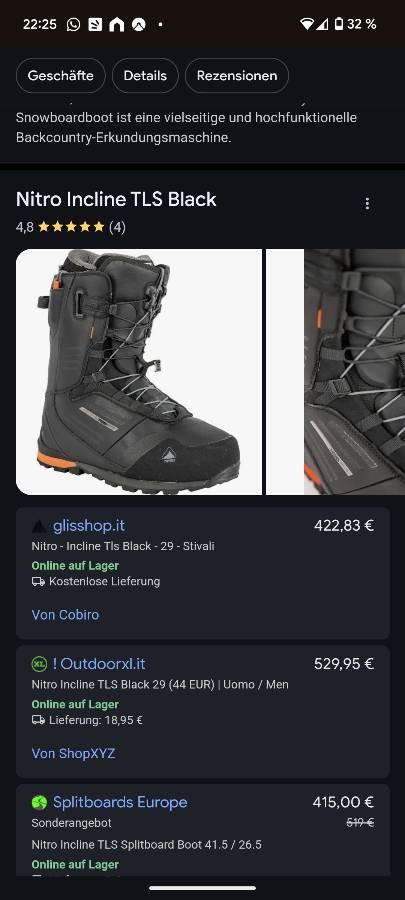Screen dimensions: 405x900
Task: Tap the green Outdoorxl.it XL logo icon
Action: [39, 664]
